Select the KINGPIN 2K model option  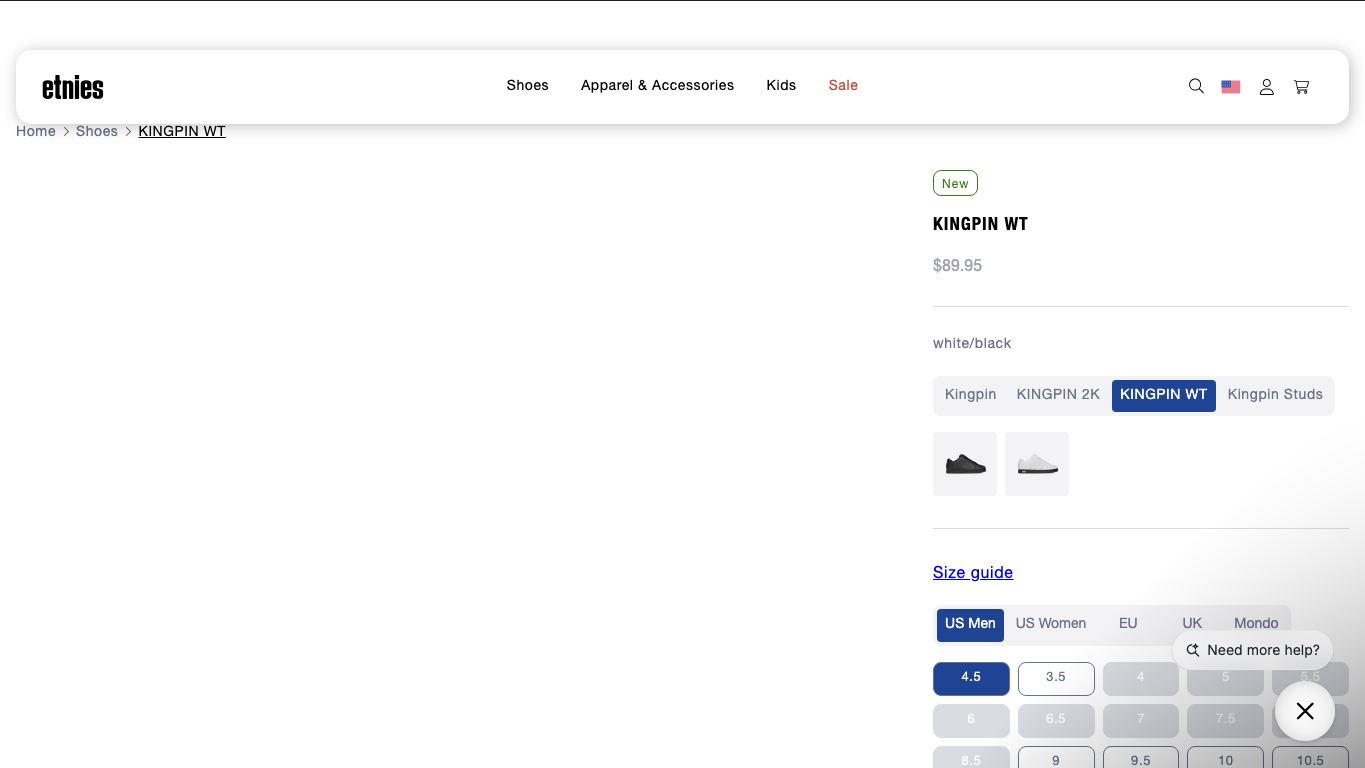[x=1058, y=394]
